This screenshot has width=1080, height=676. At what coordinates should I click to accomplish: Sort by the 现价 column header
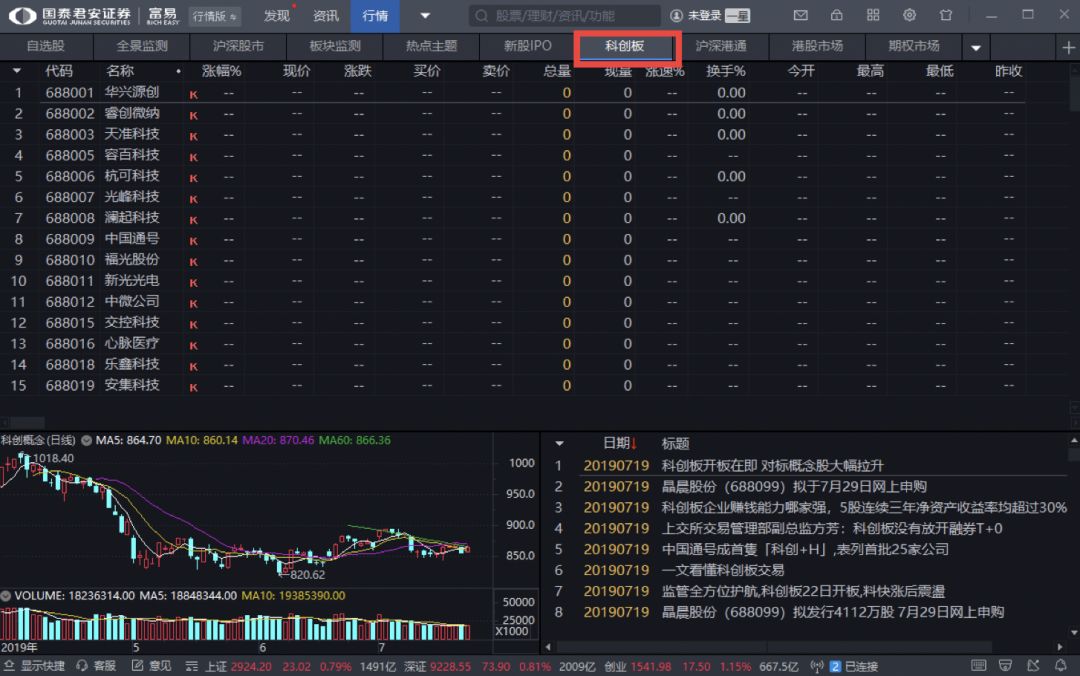[297, 71]
